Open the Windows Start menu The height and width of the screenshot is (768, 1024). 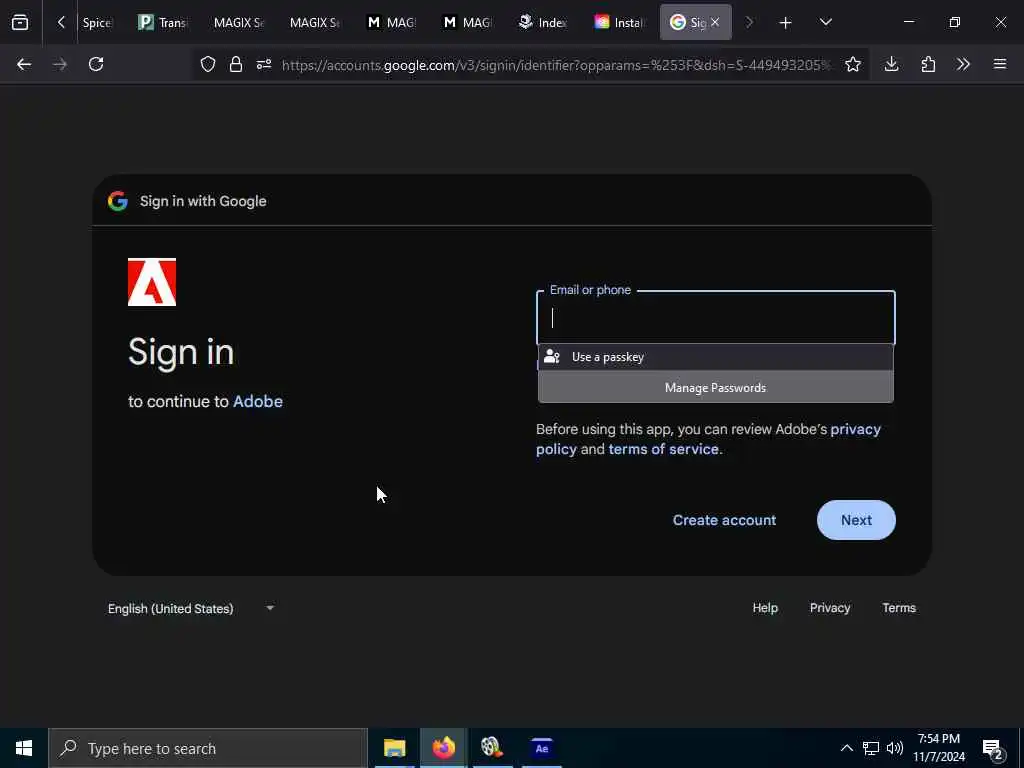coord(24,748)
